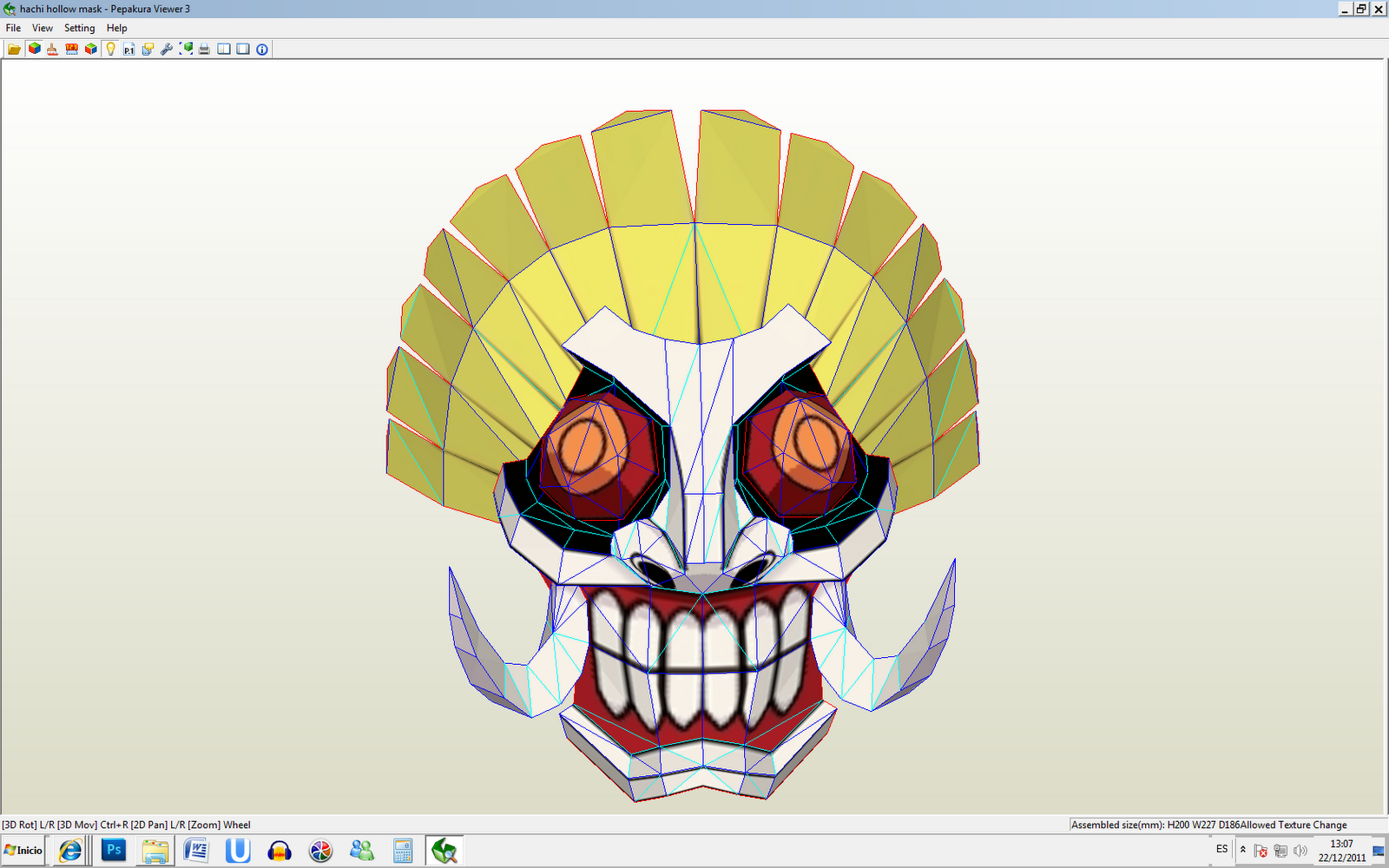
Task: Toggle solid color model display
Action: 90,49
